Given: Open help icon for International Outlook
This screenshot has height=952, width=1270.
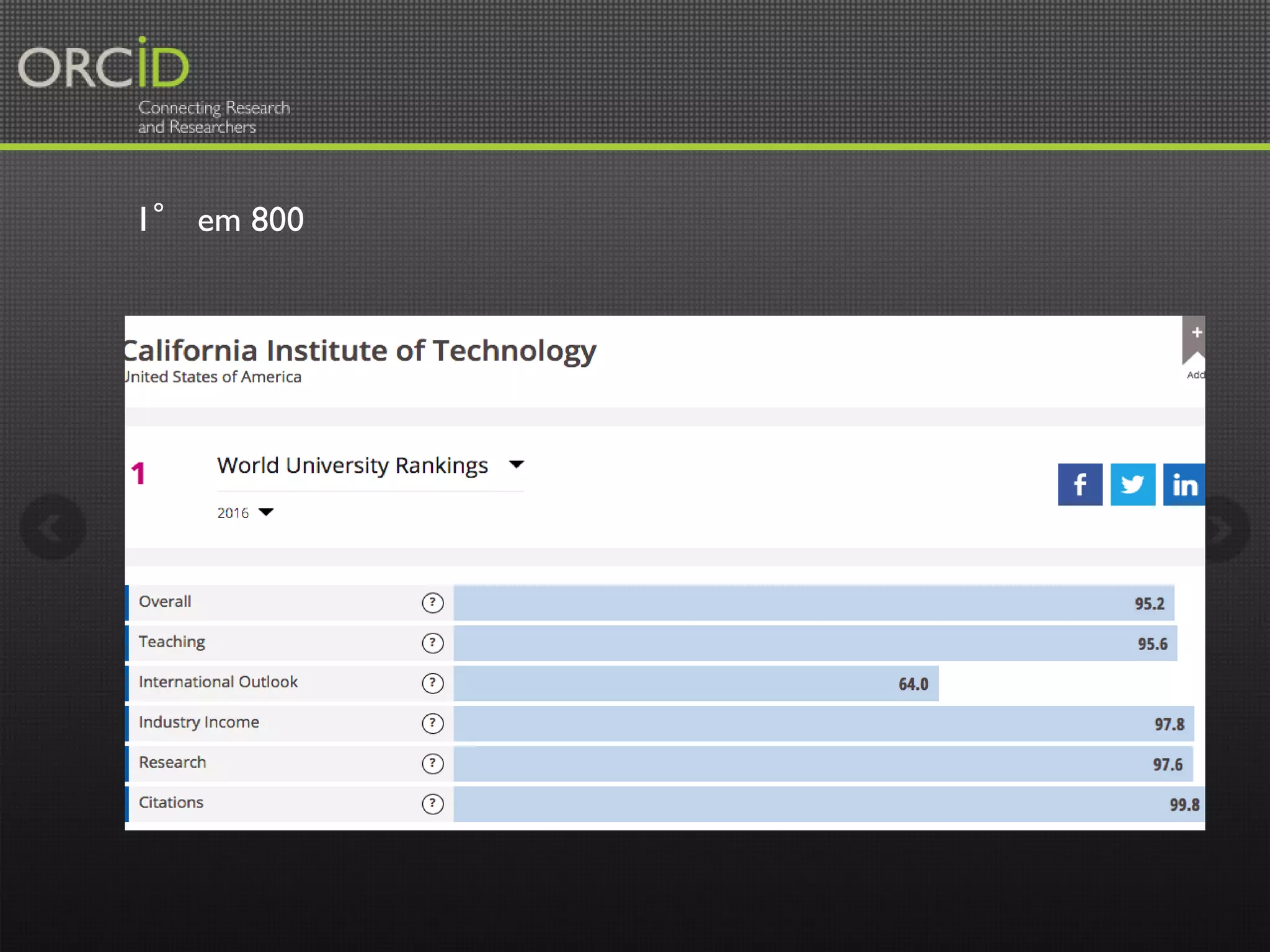Looking at the screenshot, I should pyautogui.click(x=433, y=683).
